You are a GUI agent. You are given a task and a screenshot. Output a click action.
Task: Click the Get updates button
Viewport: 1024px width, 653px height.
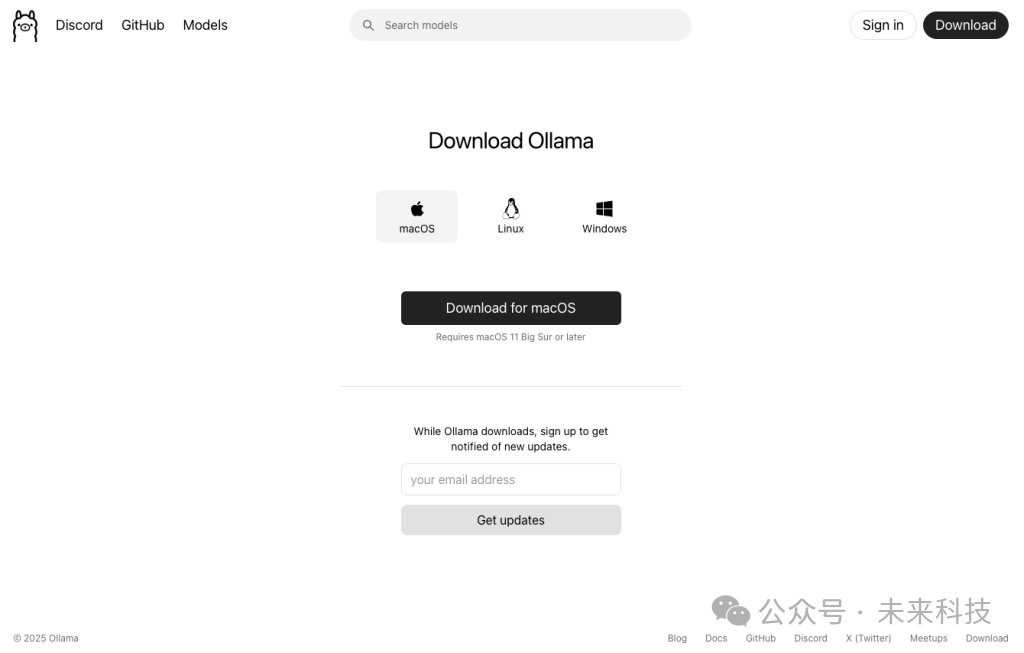pyautogui.click(x=511, y=520)
